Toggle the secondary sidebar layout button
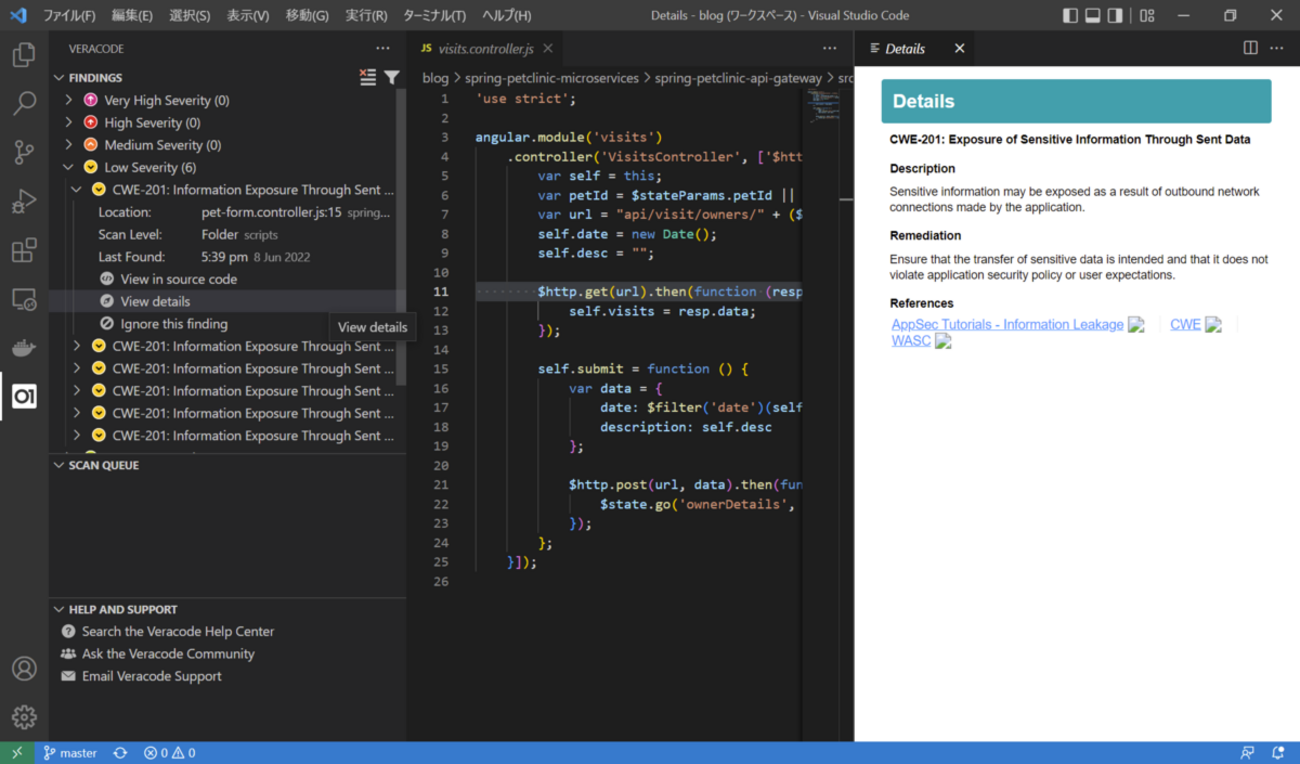The width and height of the screenshot is (1300, 764). click(1115, 16)
